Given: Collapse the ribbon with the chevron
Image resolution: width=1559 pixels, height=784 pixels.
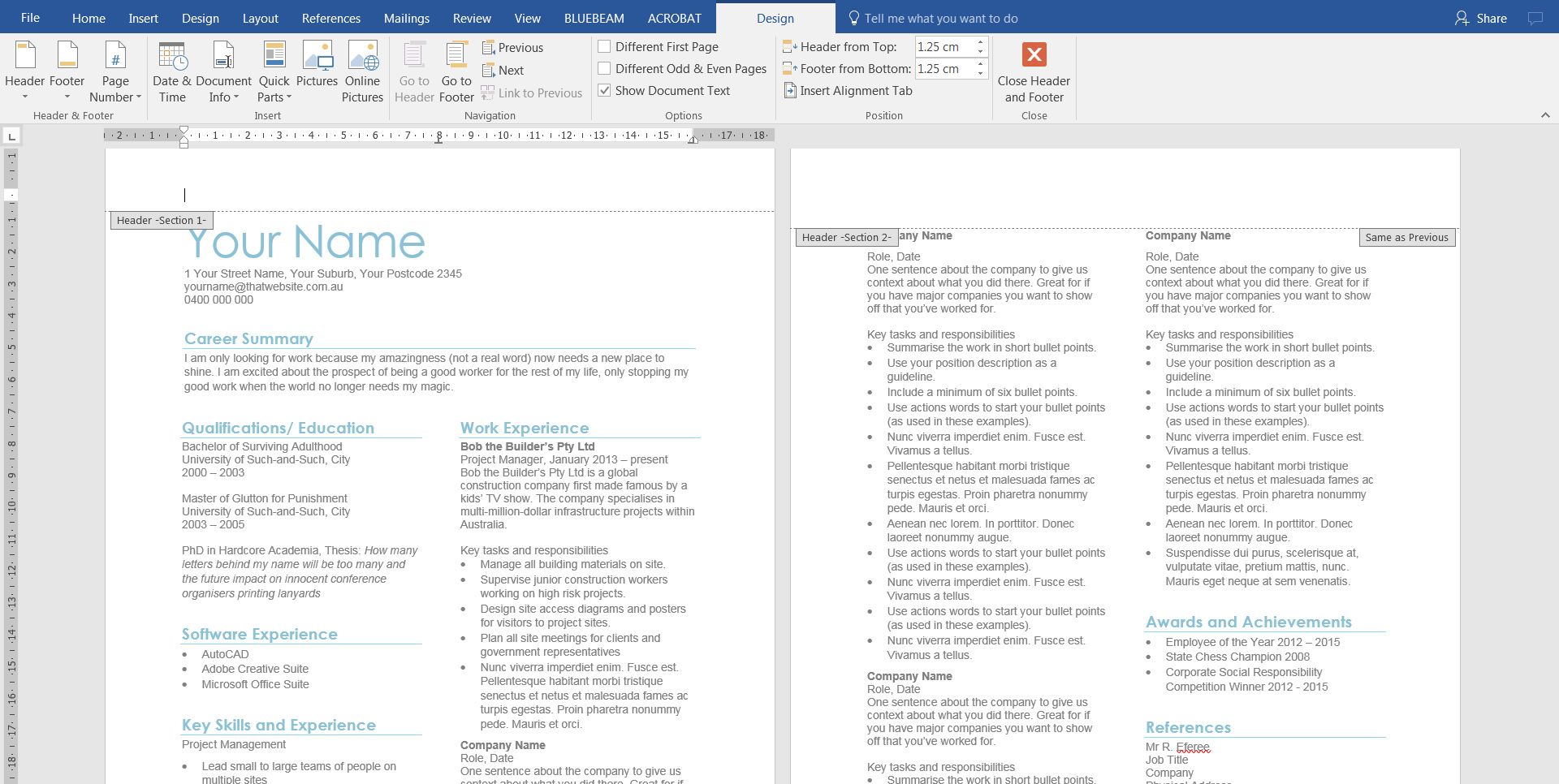Looking at the screenshot, I should (1545, 115).
